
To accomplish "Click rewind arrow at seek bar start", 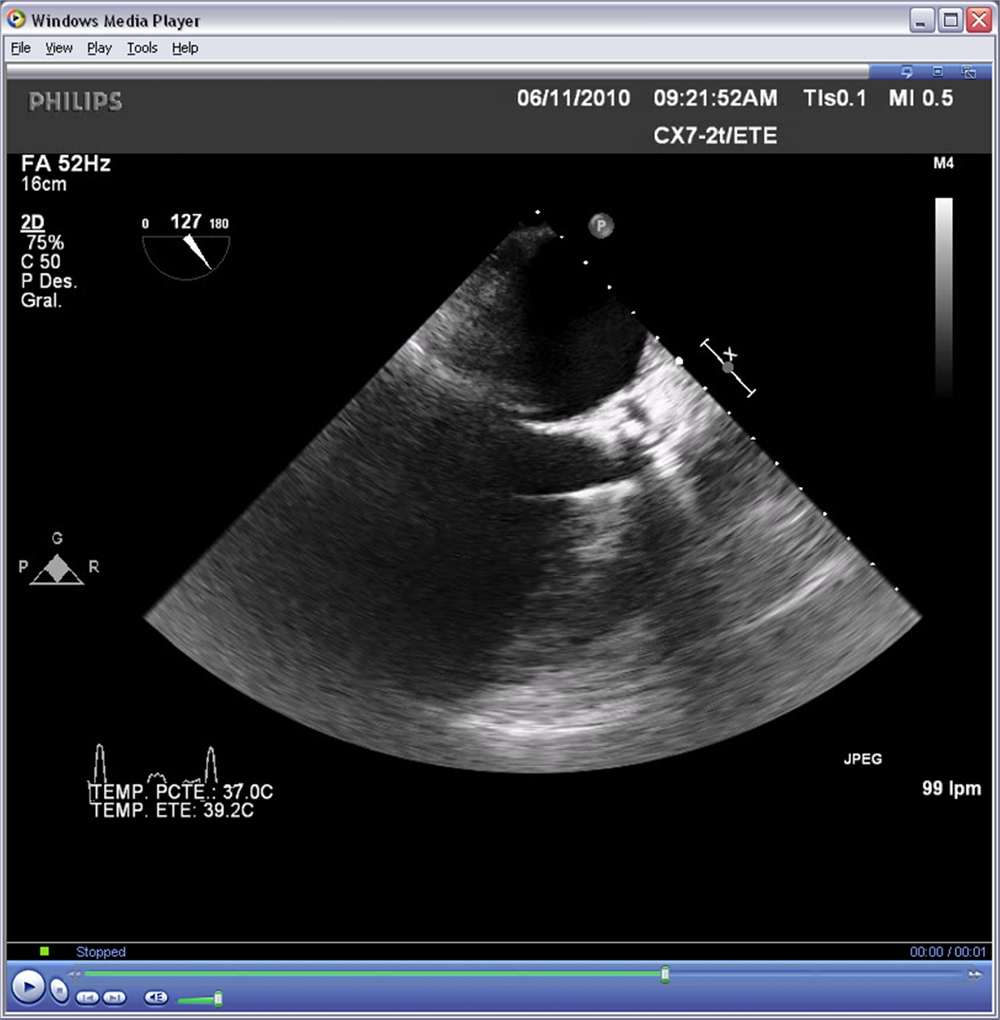I will click(73, 974).
